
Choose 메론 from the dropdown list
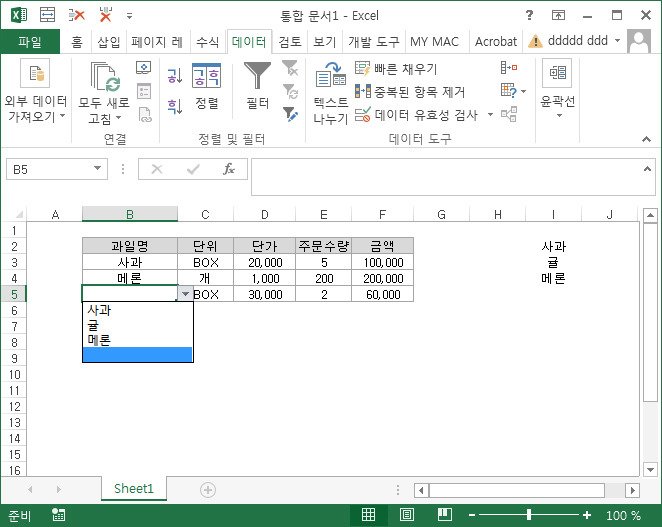click(137, 340)
